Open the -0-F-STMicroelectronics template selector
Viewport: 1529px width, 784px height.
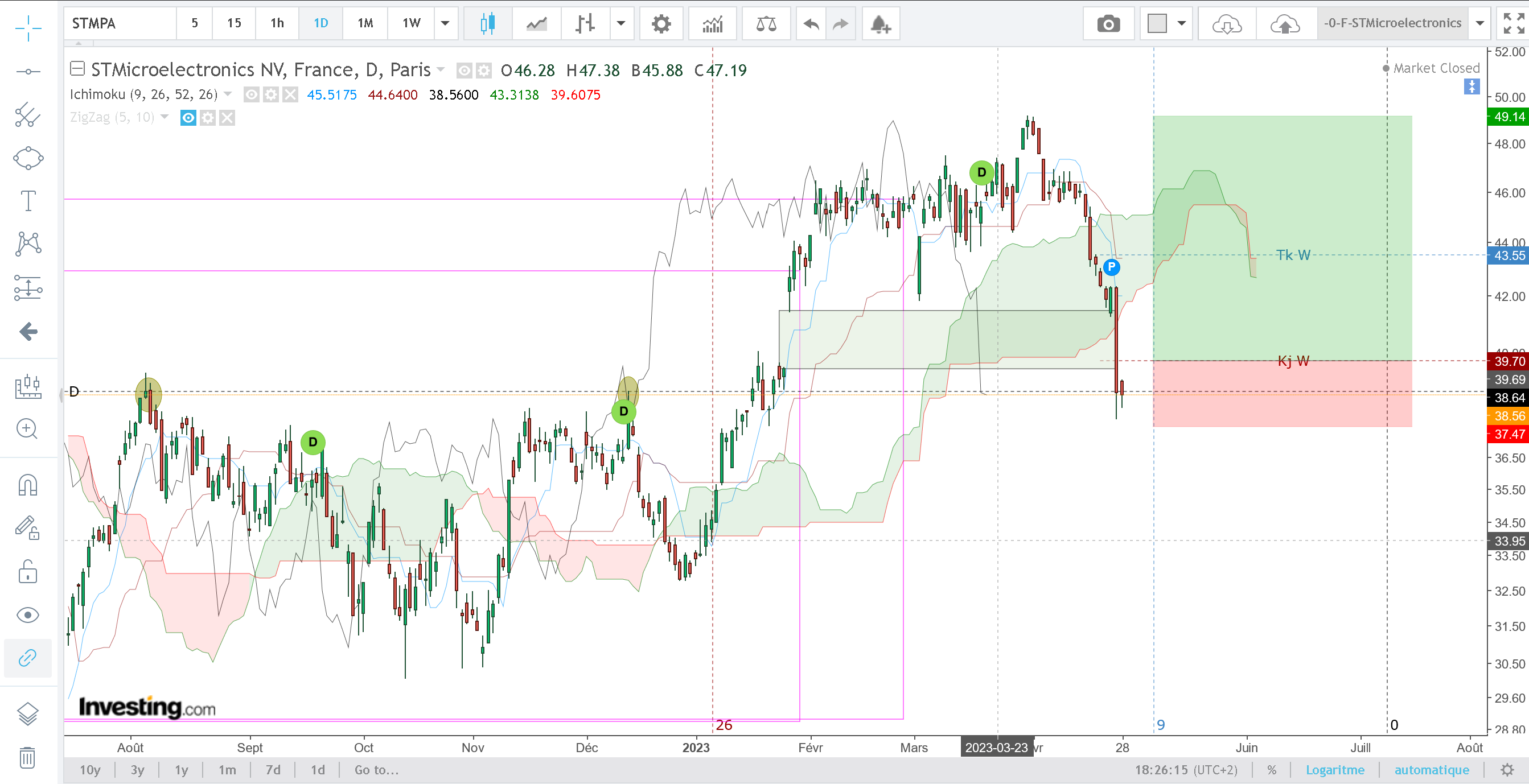(1392, 24)
